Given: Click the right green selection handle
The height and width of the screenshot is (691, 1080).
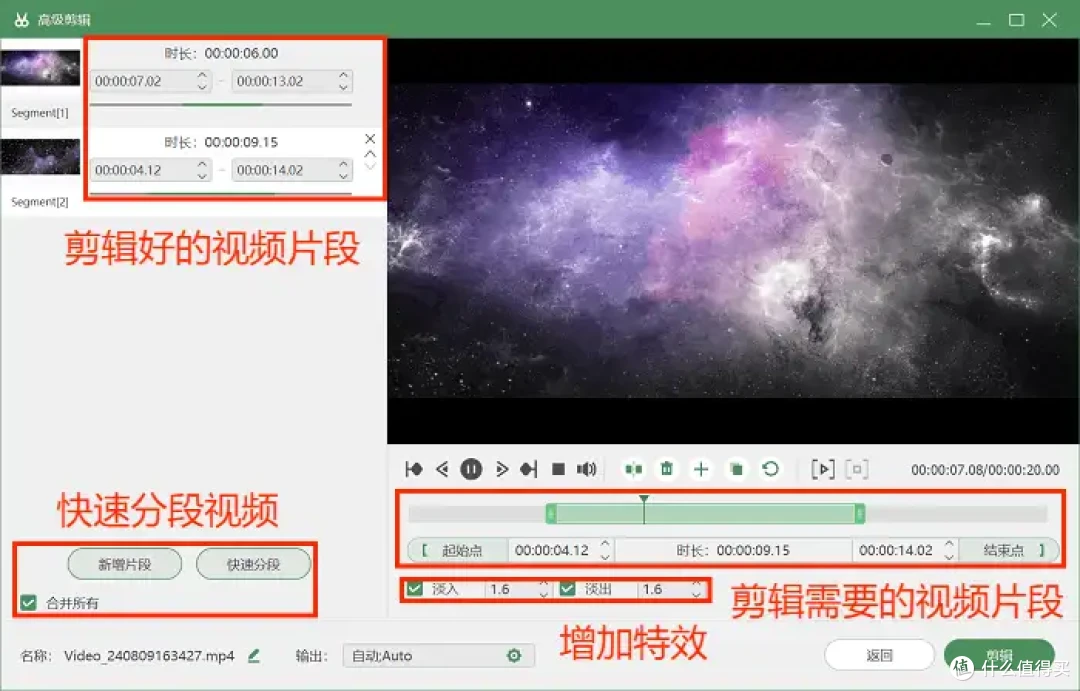Looking at the screenshot, I should (860, 513).
